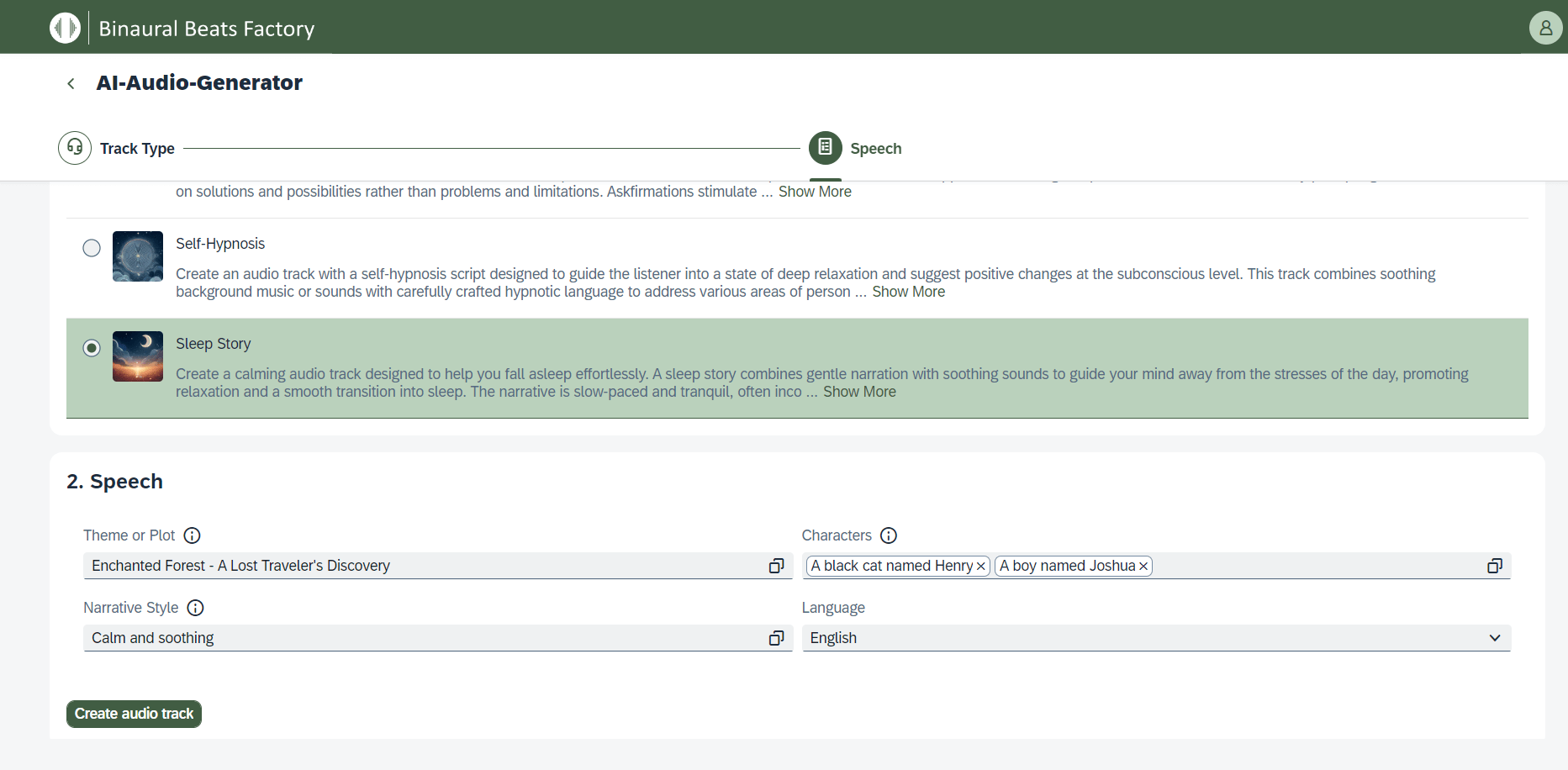Viewport: 1568px width, 770px height.
Task: Show info tooltip for Characters
Action: pyautogui.click(x=889, y=535)
